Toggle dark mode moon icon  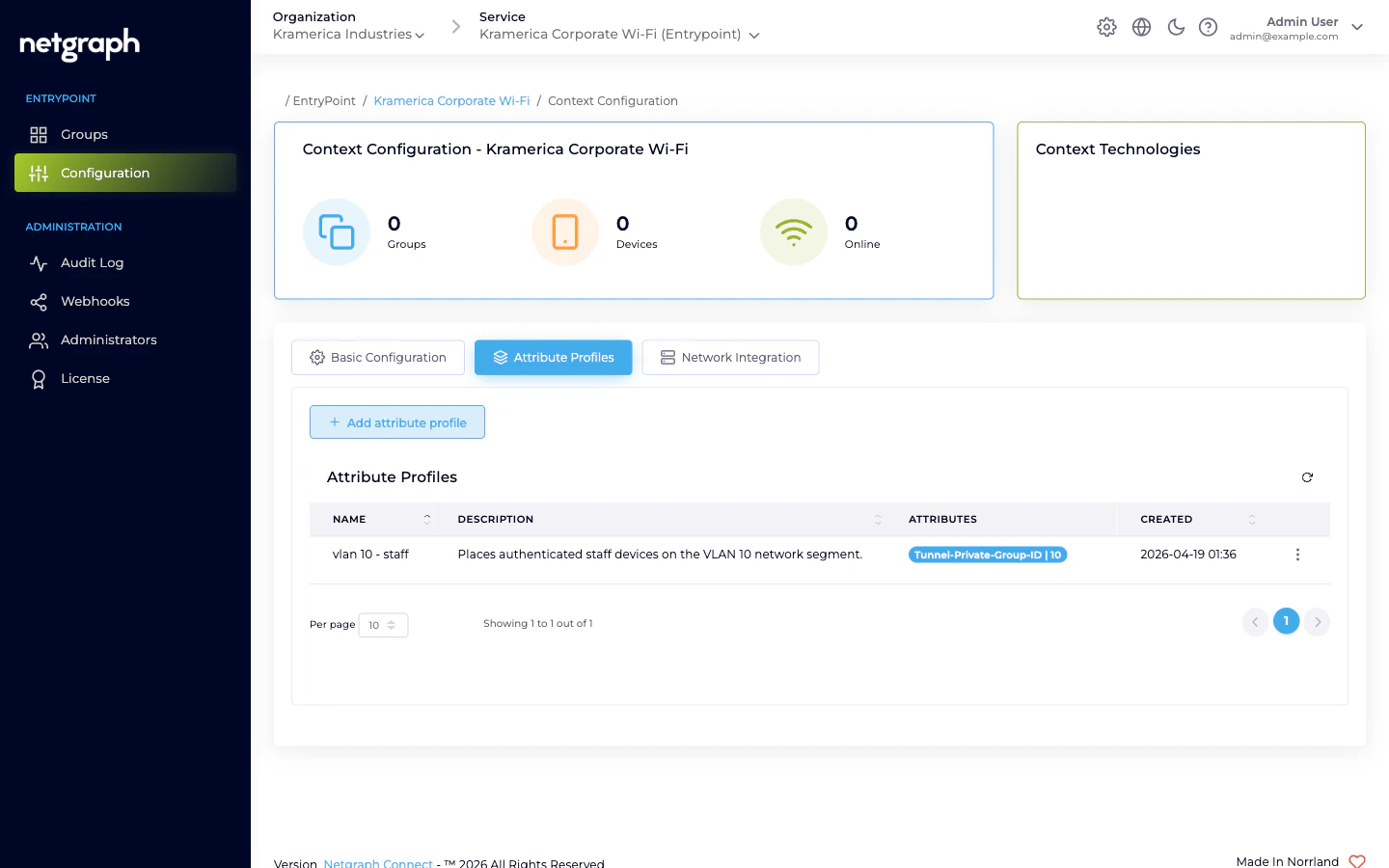point(1176,27)
